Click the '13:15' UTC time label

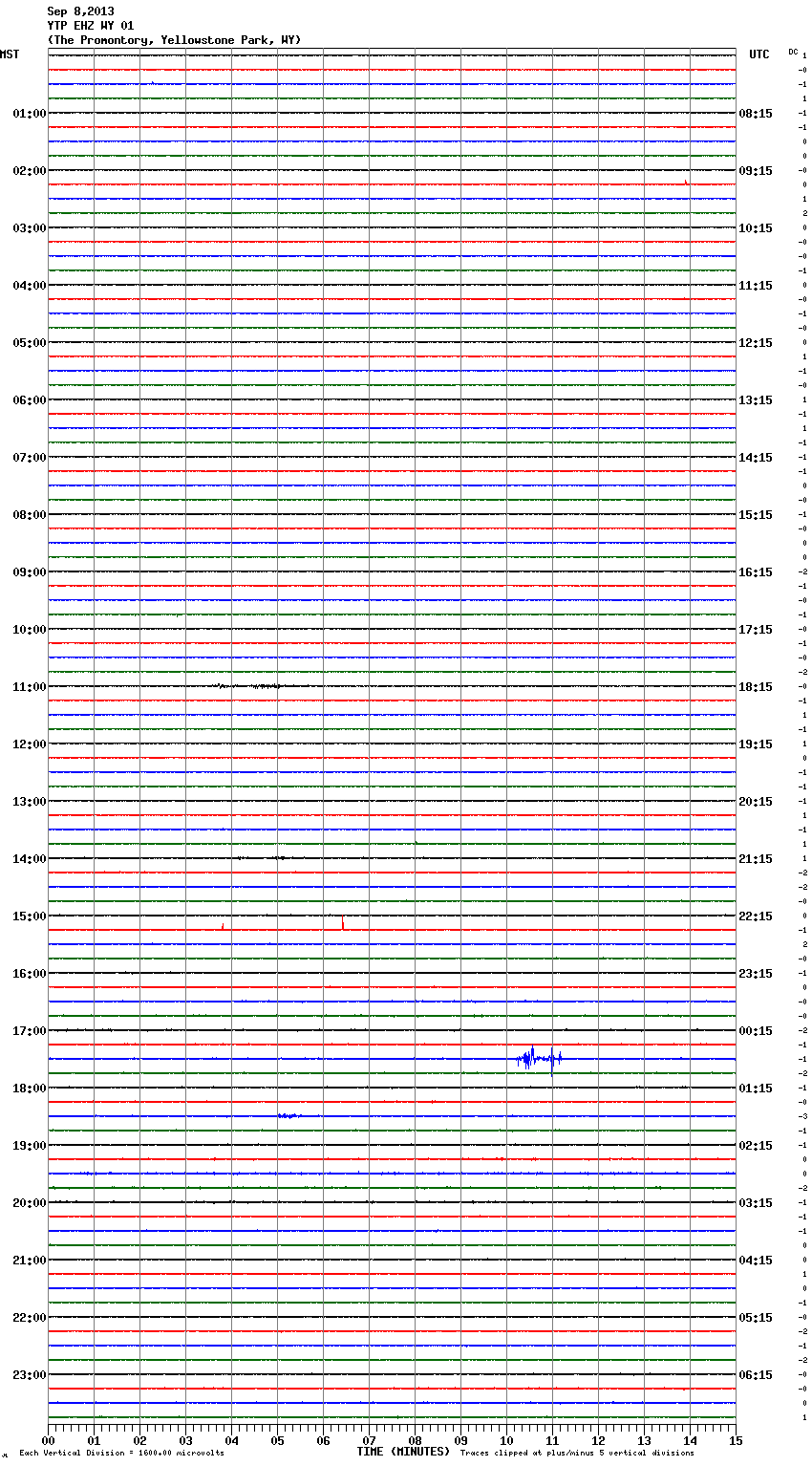(756, 400)
